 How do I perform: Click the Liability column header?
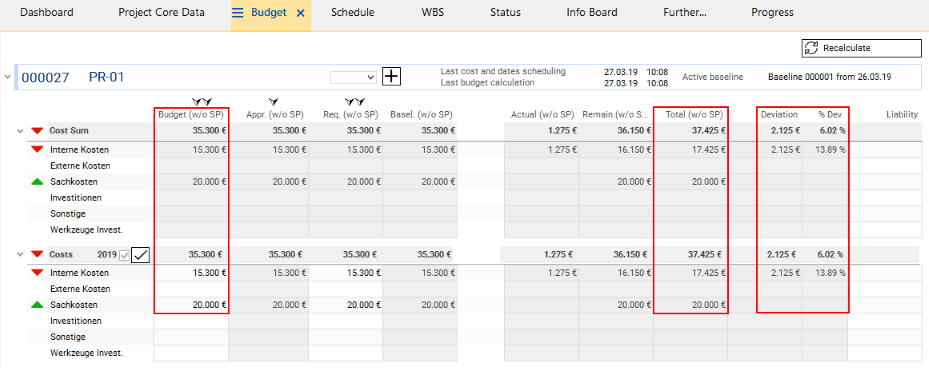pos(902,114)
